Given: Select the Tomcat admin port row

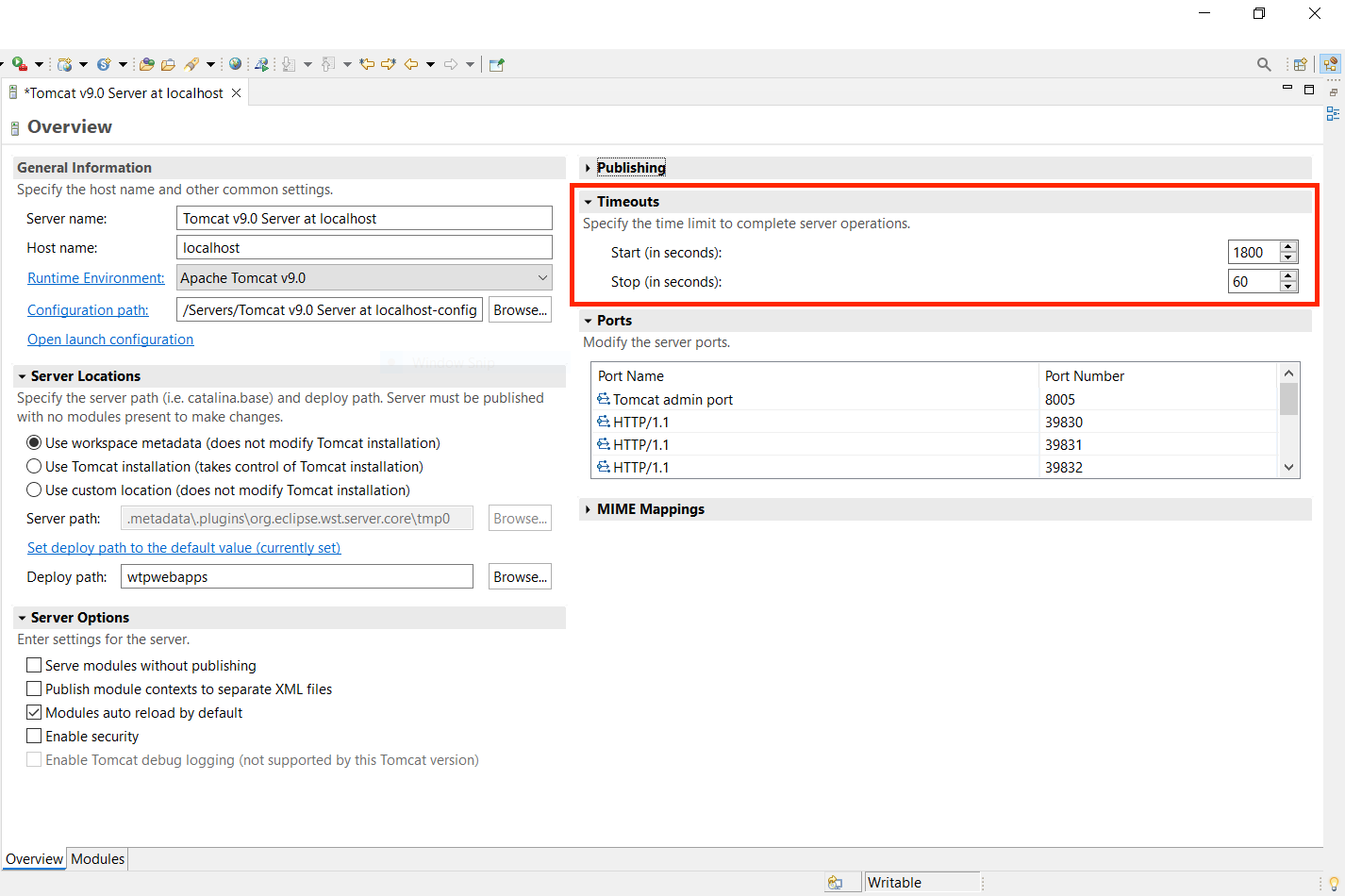Looking at the screenshot, I should click(x=934, y=399).
